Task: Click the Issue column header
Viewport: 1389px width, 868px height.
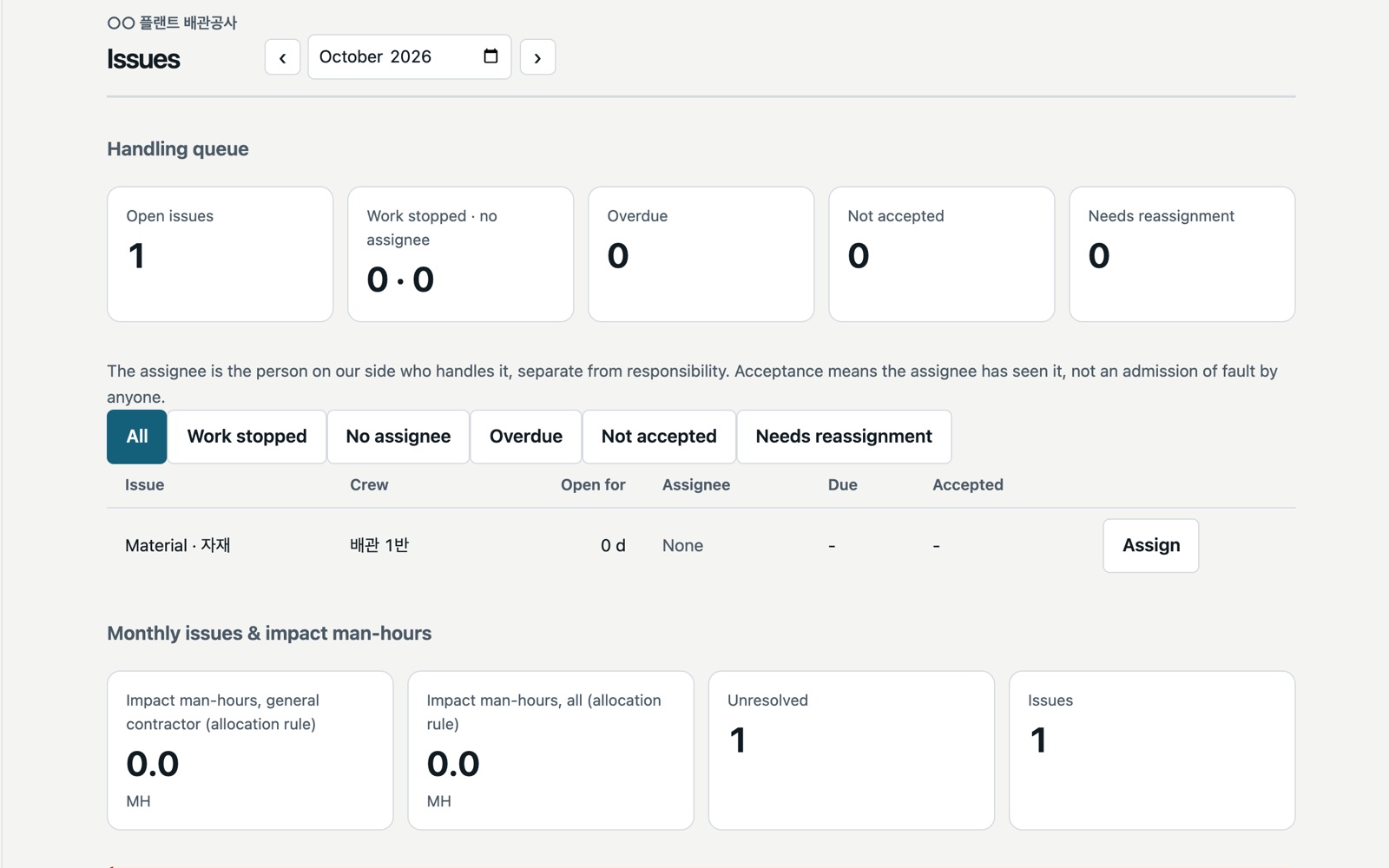Action: tap(144, 485)
